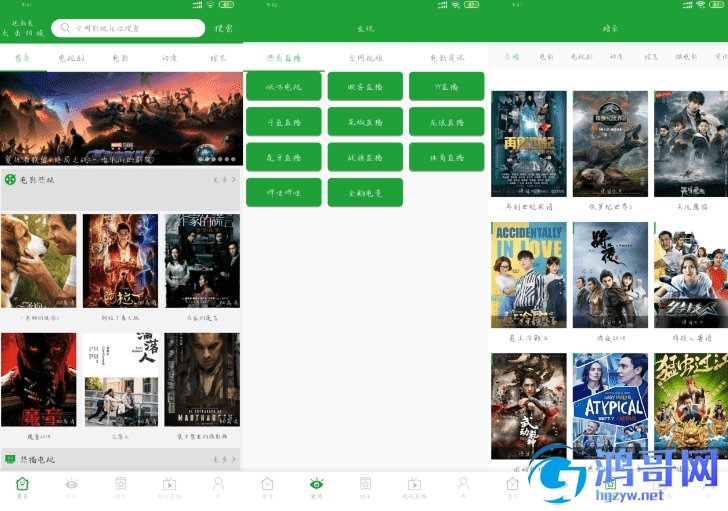The width and height of the screenshot is (728, 511).
Task: Open the 花椒直播 live channel button
Action: pyautogui.click(x=365, y=122)
